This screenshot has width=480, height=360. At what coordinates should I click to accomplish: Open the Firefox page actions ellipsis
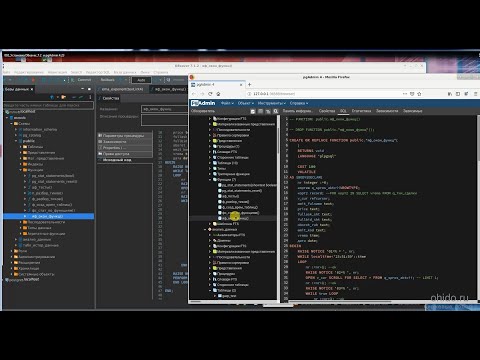pos(405,94)
